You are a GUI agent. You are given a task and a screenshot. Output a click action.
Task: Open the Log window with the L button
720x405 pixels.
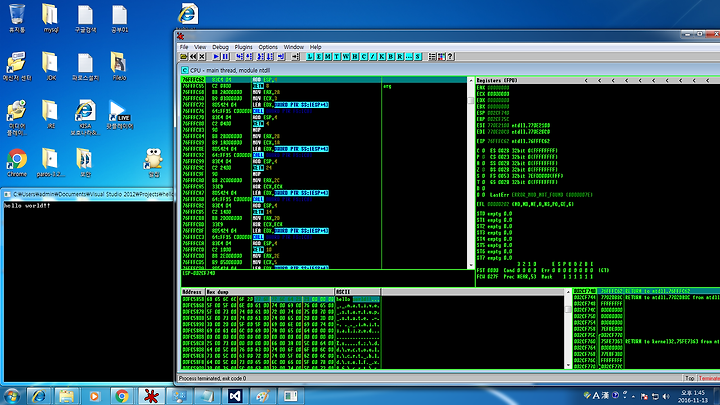[310, 56]
